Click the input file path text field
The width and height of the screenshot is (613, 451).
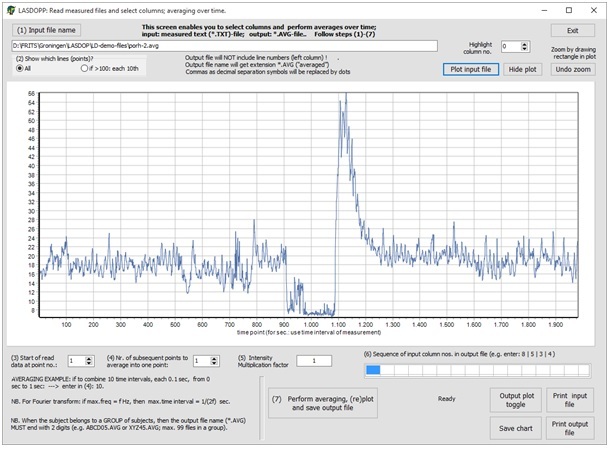(224, 46)
